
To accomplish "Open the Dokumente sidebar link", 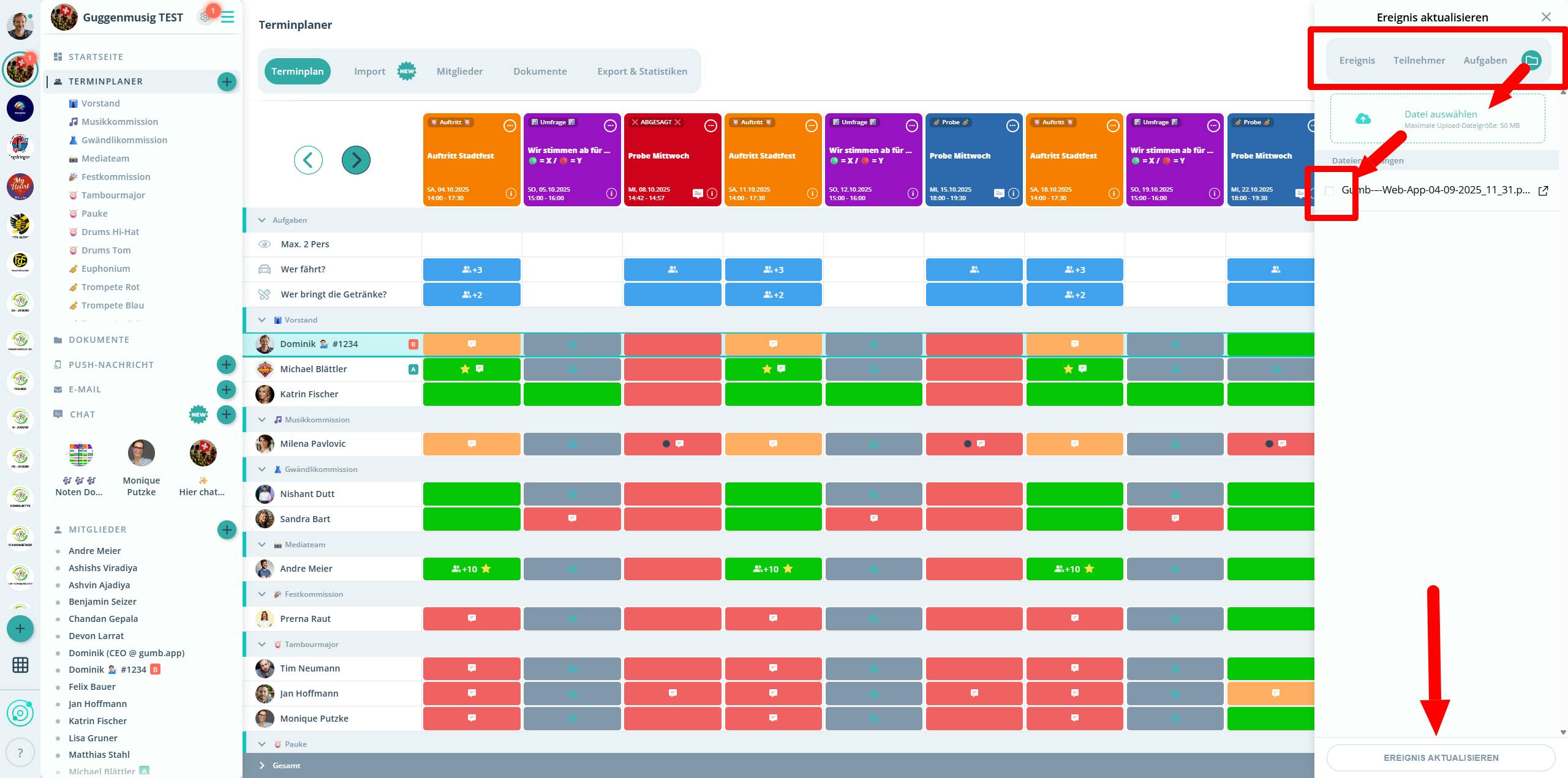I will (99, 340).
